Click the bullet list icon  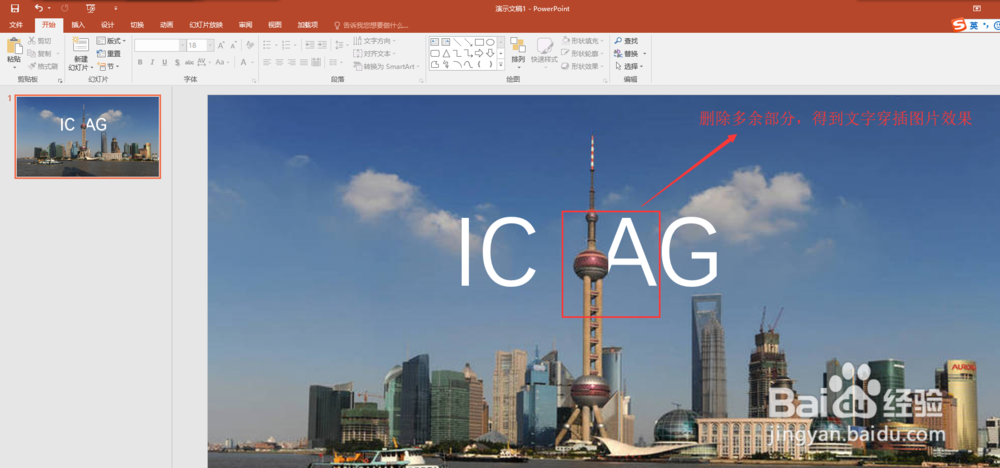coord(267,45)
